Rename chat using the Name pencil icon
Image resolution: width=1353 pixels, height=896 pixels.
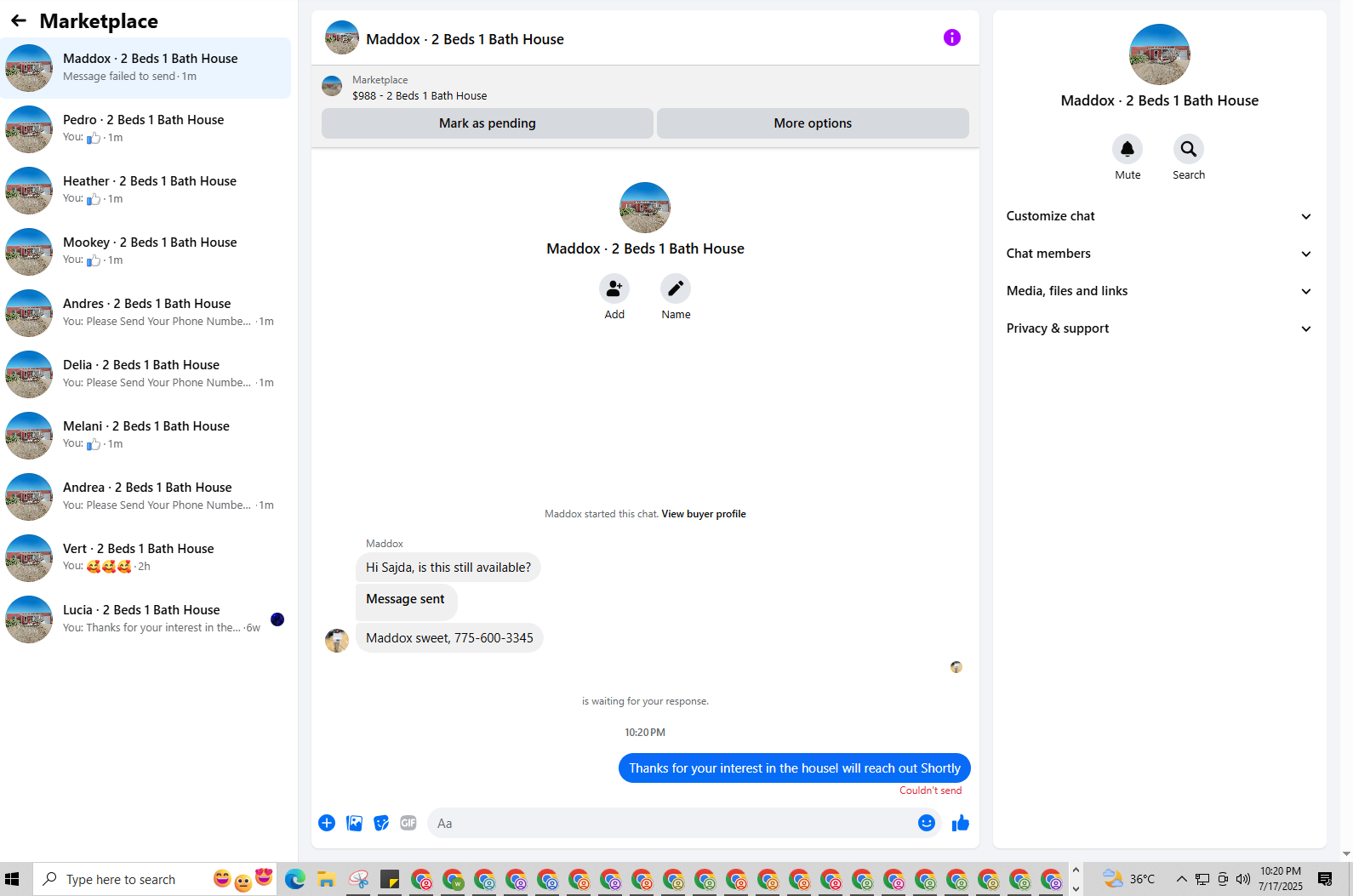(676, 289)
